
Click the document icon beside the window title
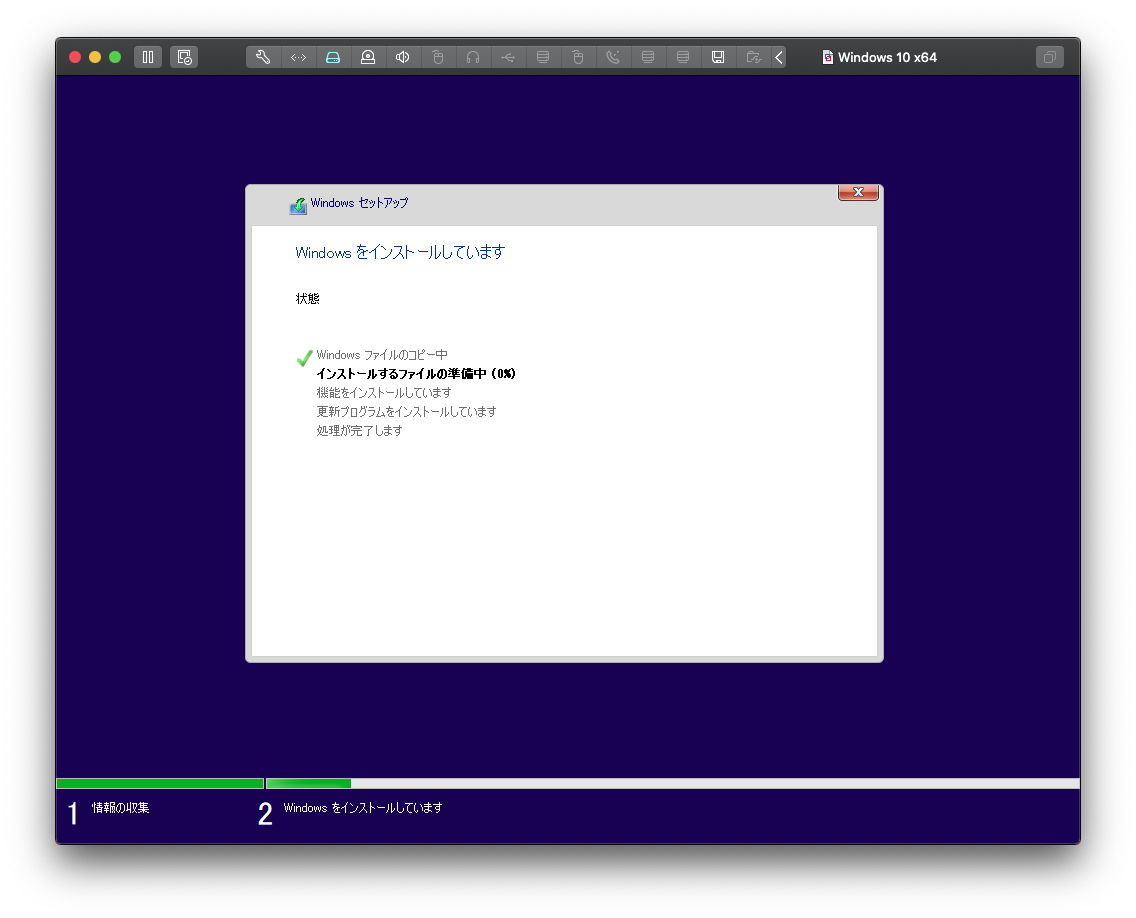point(827,57)
